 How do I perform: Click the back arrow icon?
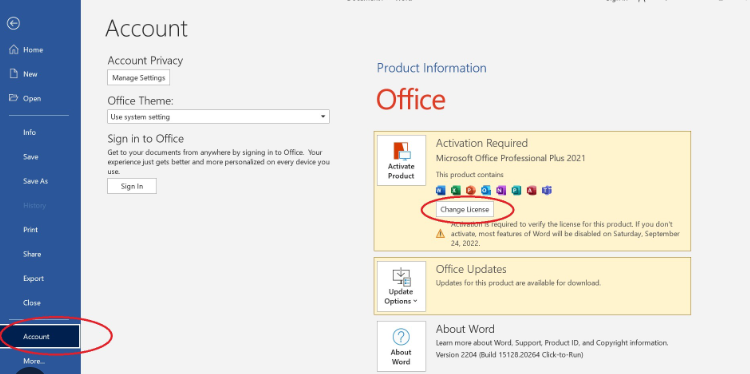pyautogui.click(x=13, y=23)
